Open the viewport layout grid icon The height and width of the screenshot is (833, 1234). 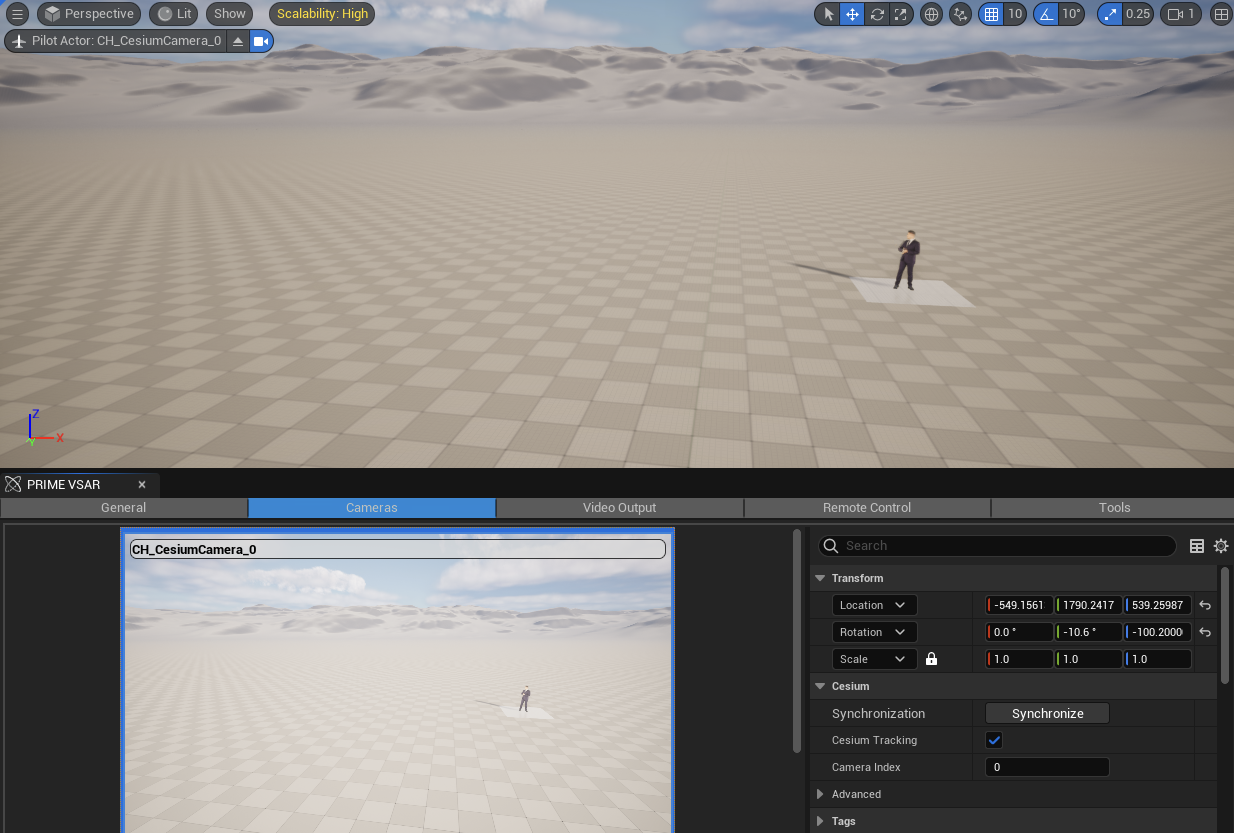click(1221, 14)
